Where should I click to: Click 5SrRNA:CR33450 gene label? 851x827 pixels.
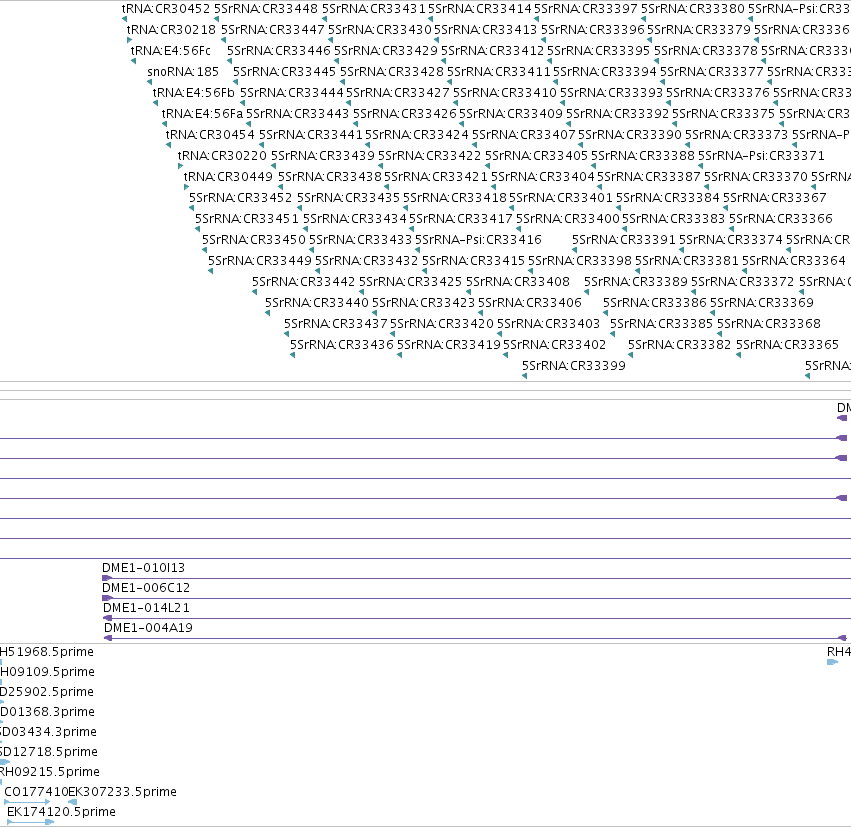(x=254, y=240)
